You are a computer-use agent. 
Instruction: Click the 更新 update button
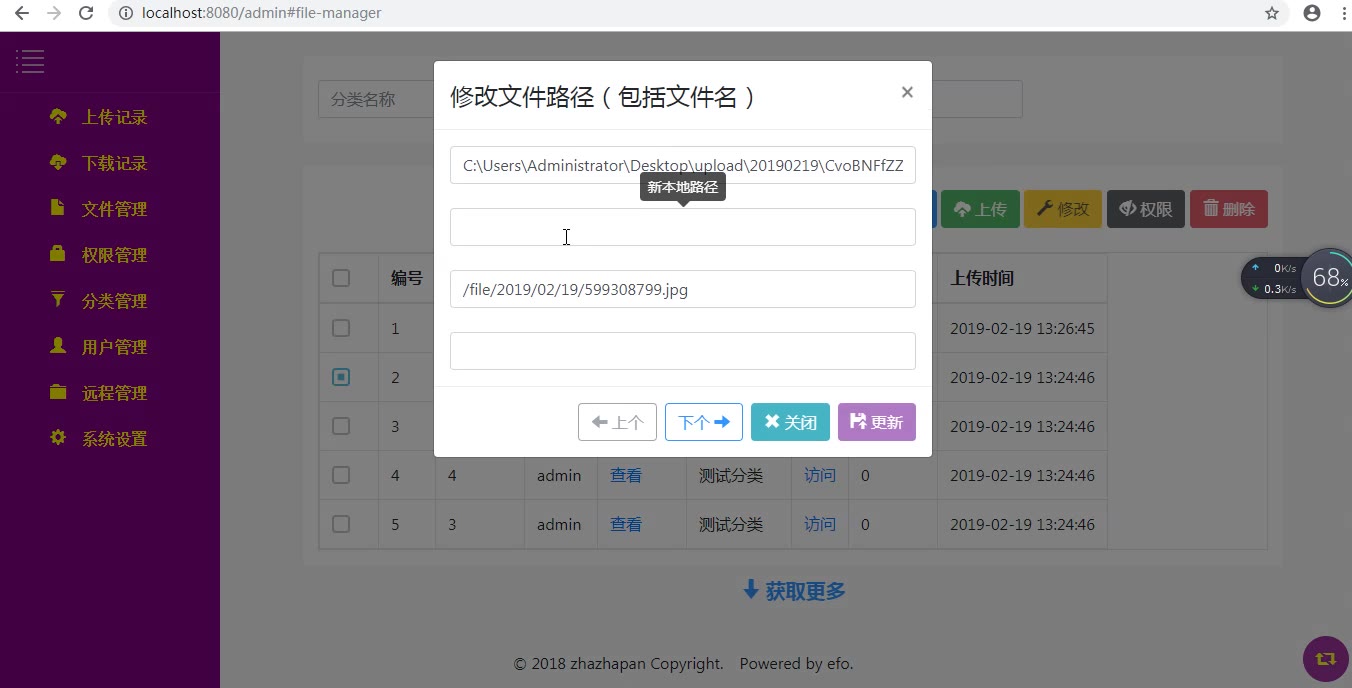[876, 422]
